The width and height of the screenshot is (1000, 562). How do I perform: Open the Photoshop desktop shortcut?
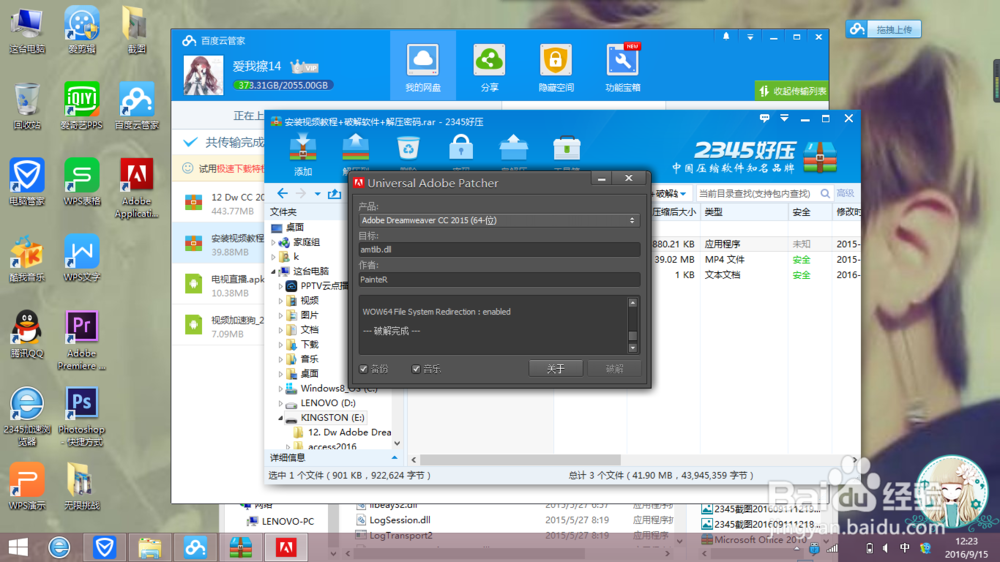point(82,417)
